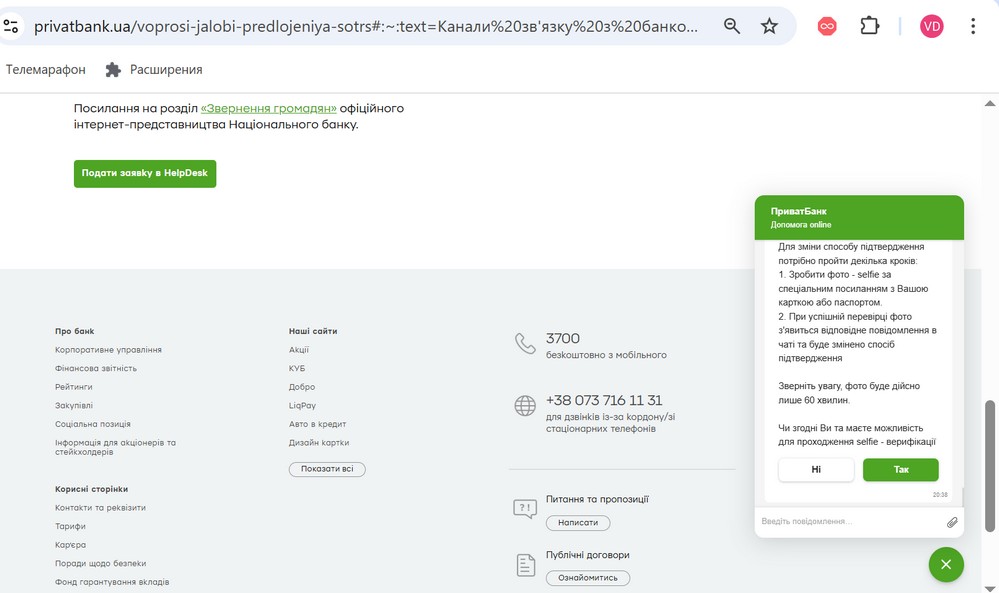
Task: Open the «Звернення громадян» link
Action: tap(269, 108)
